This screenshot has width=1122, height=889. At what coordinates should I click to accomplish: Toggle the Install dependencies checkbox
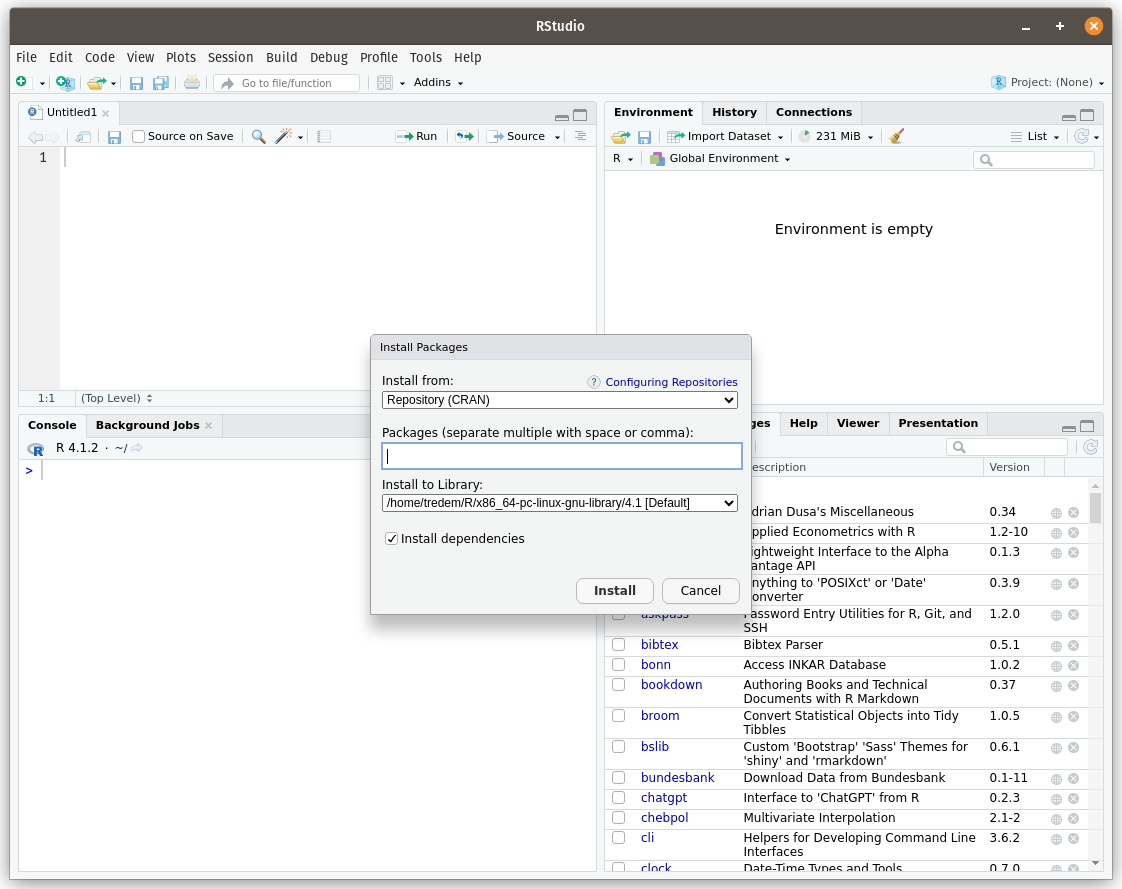(x=392, y=539)
